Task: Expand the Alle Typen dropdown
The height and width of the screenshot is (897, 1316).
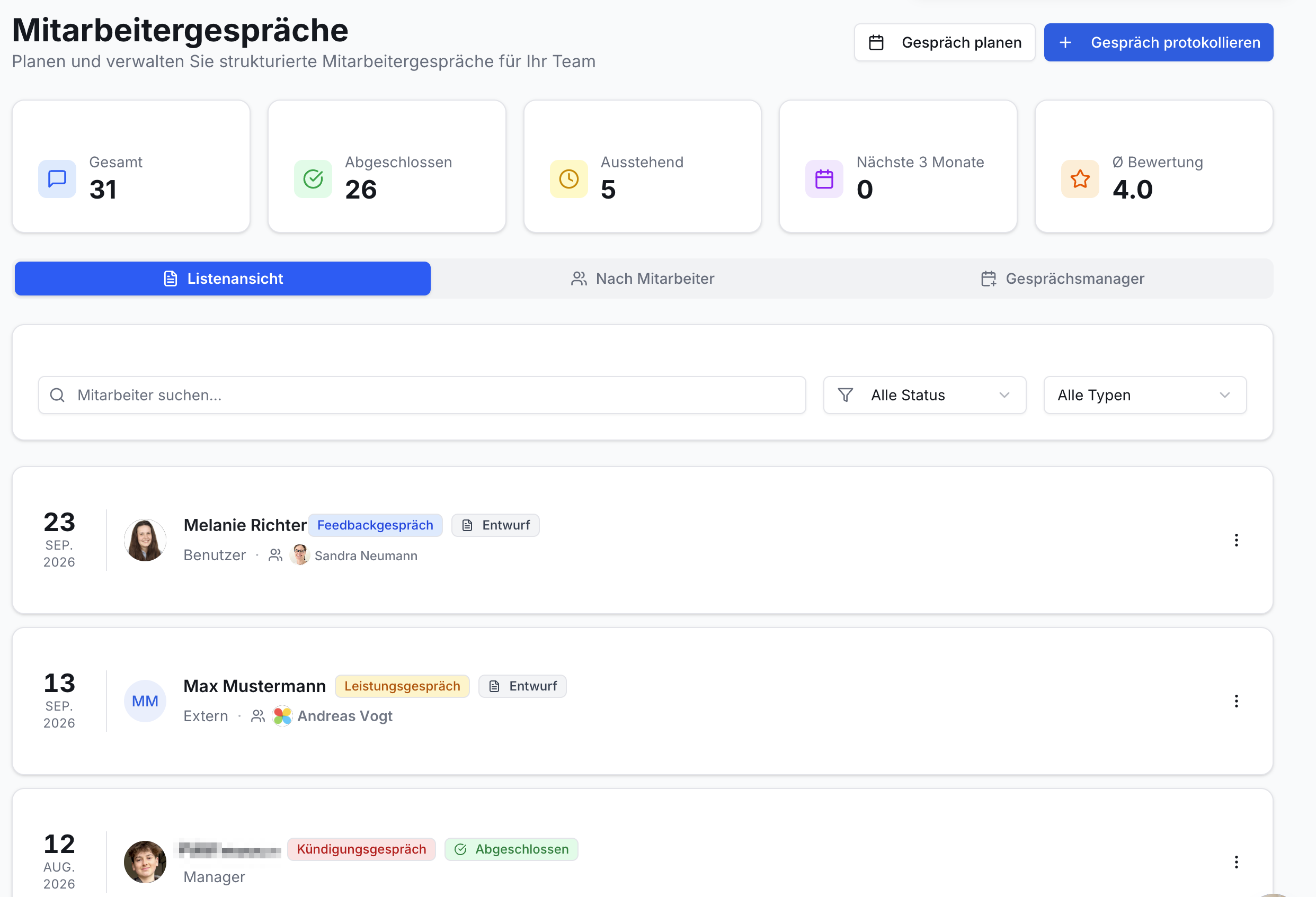Action: click(1145, 395)
